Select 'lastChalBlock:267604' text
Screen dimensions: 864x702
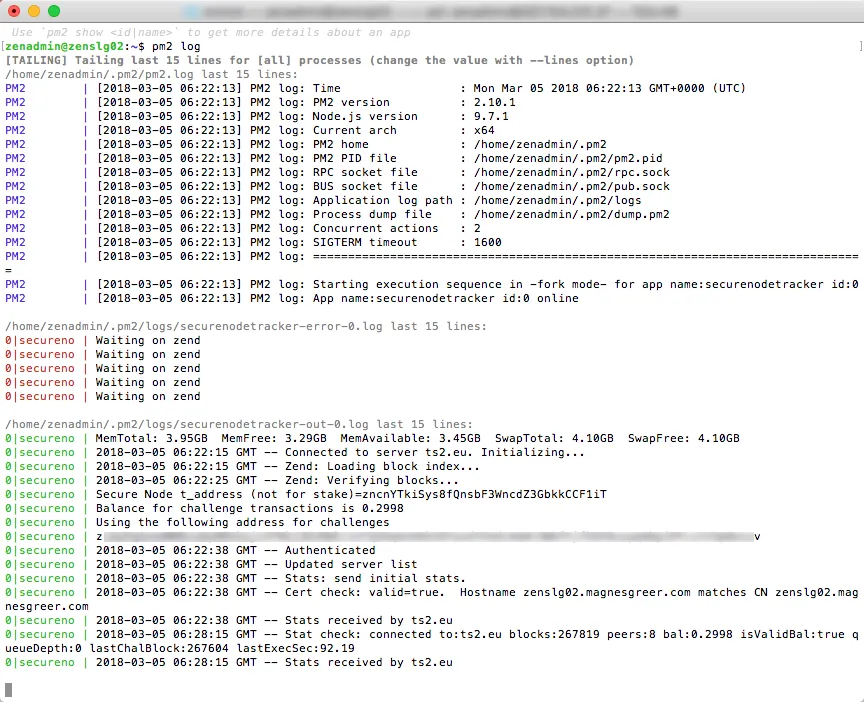tap(159, 649)
